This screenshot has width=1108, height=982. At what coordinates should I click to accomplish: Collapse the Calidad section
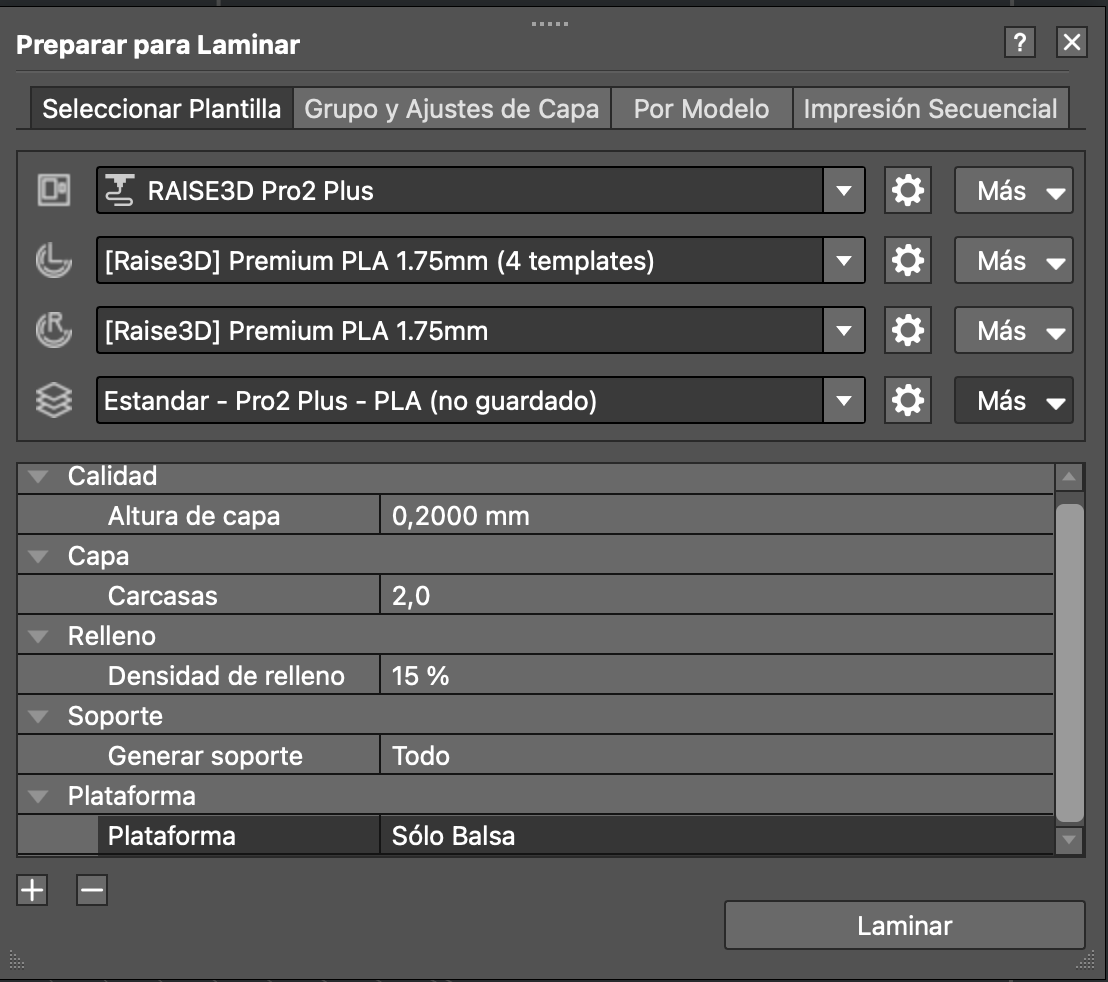(38, 477)
